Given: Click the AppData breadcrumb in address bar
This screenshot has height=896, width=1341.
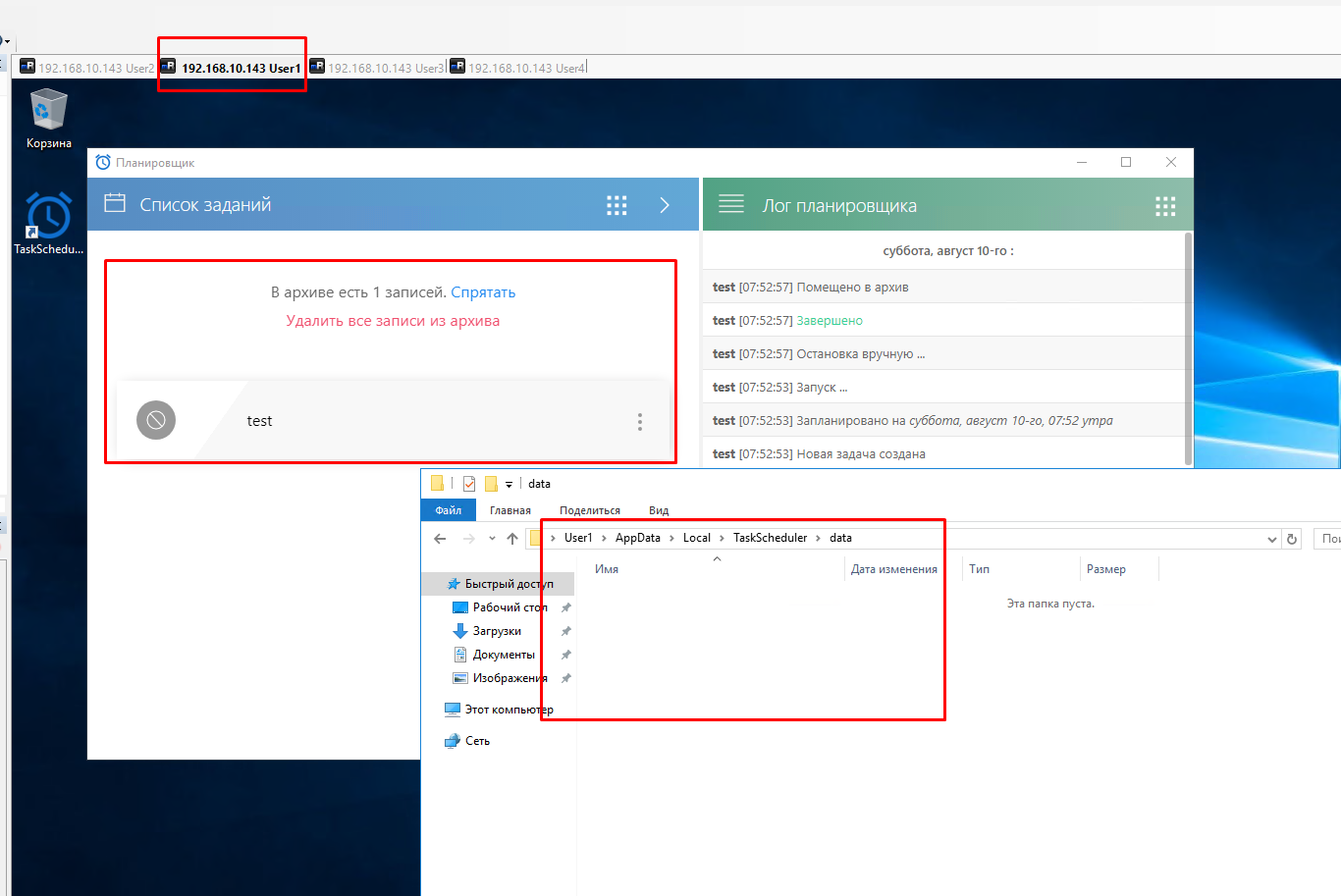Looking at the screenshot, I should coord(638,538).
